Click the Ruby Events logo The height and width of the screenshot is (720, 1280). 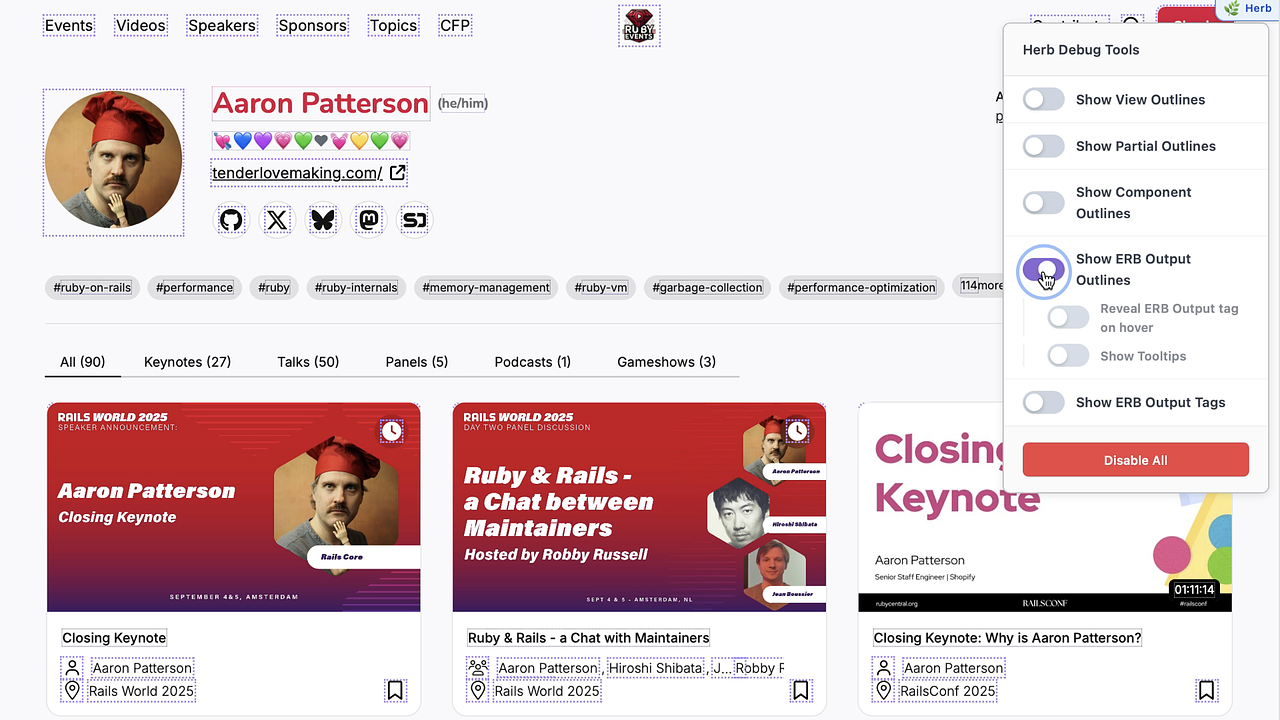(638, 26)
